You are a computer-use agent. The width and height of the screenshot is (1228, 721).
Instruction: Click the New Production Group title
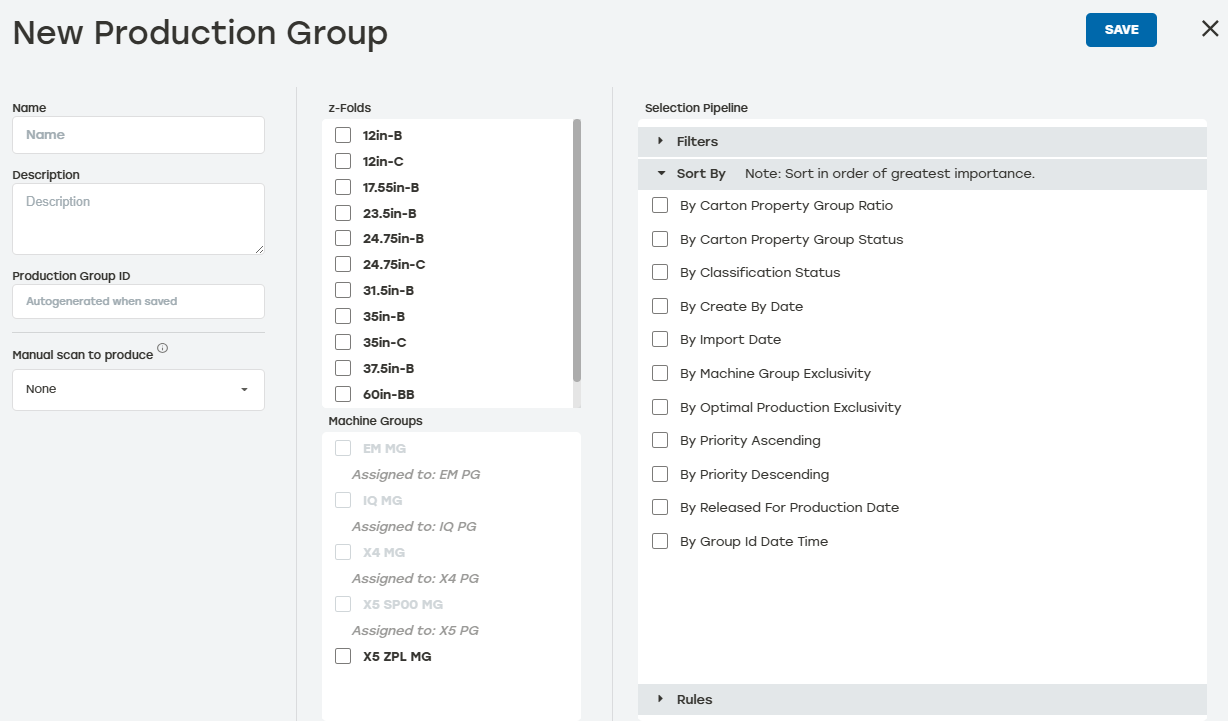200,32
